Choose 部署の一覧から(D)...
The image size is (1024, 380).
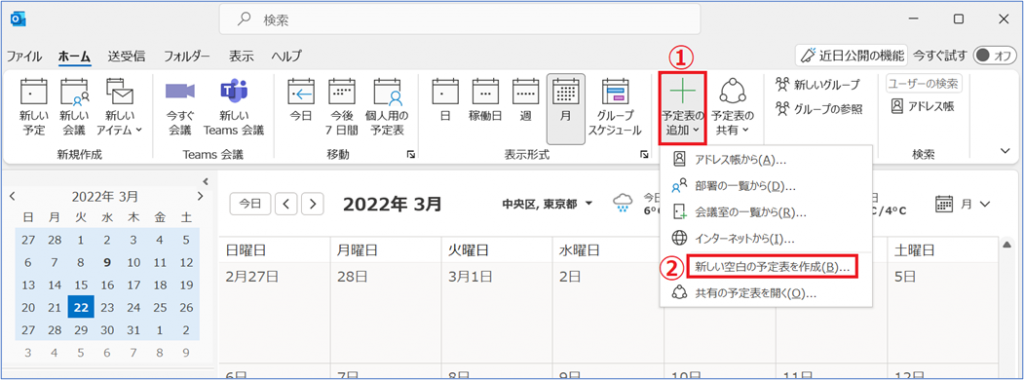tap(766, 186)
